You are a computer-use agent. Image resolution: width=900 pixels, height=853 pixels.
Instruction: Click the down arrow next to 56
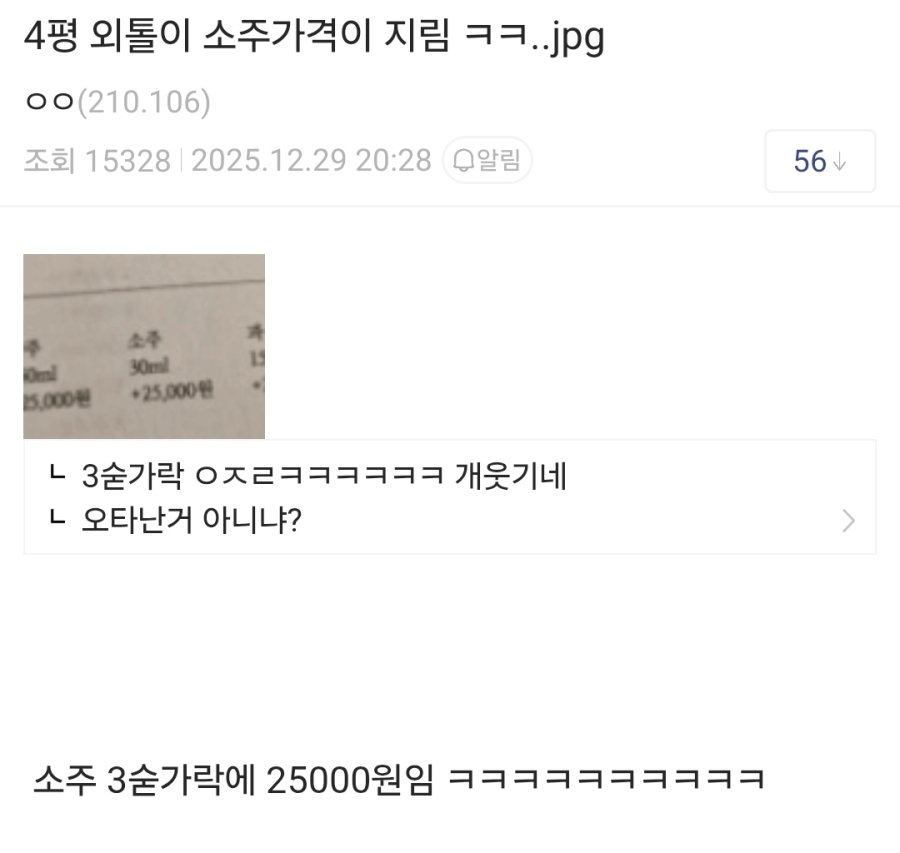[x=839, y=161]
